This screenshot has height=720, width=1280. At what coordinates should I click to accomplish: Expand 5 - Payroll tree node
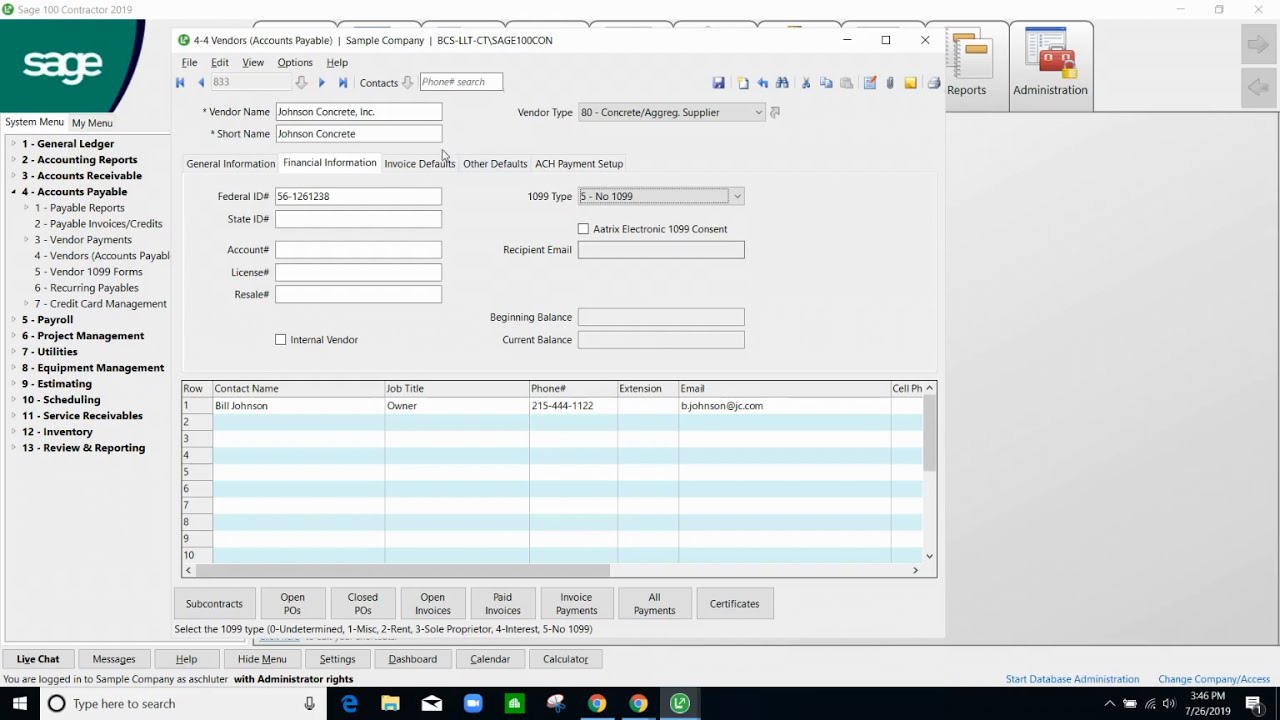[14, 320]
